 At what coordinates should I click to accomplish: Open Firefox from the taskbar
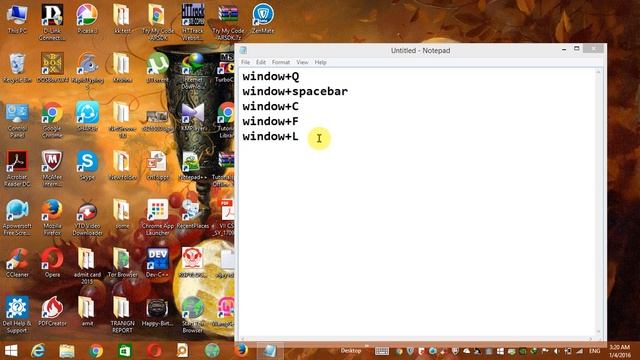[241, 351]
